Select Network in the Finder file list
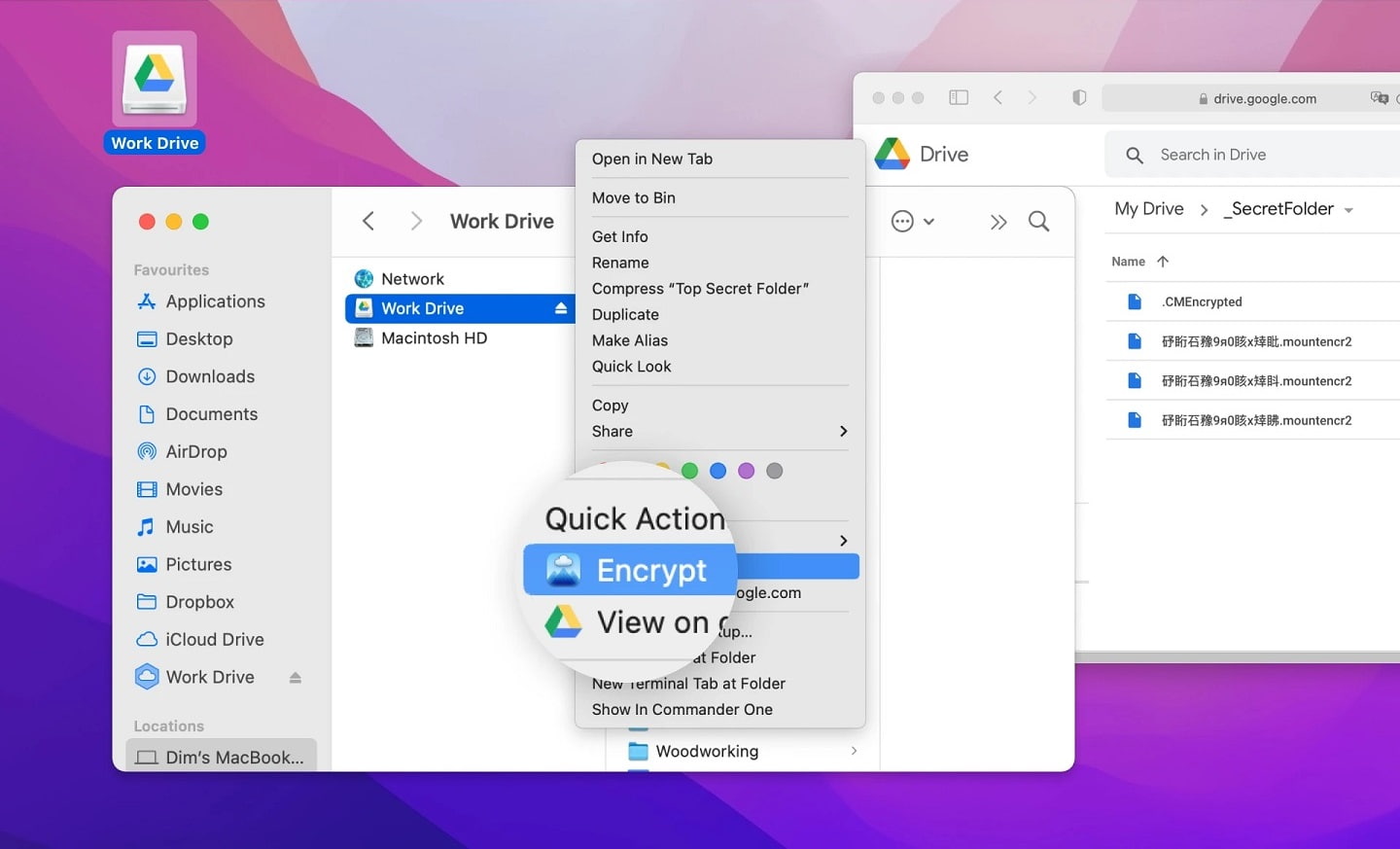The width and height of the screenshot is (1400, 849). click(414, 278)
